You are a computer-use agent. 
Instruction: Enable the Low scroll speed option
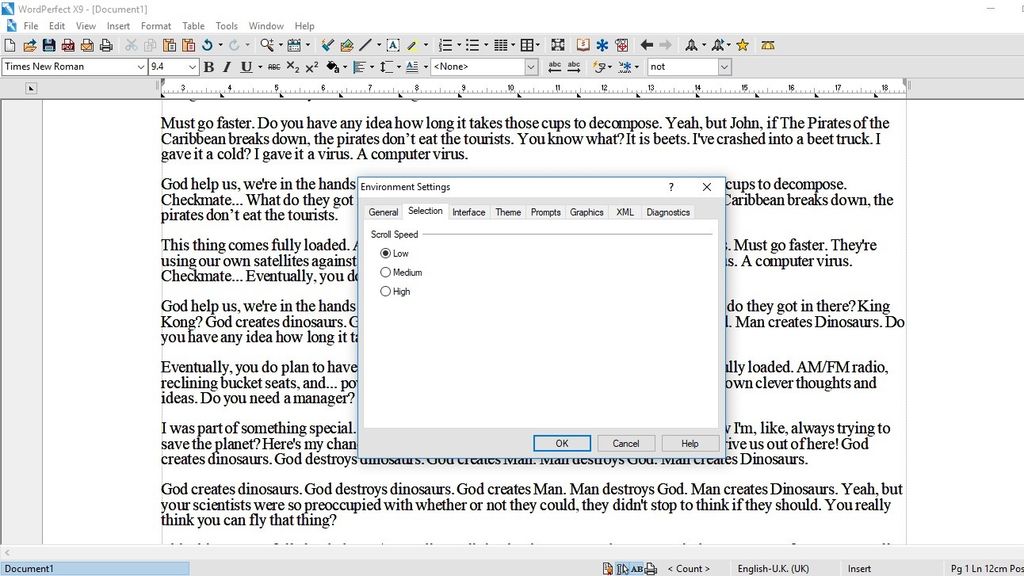coord(385,253)
